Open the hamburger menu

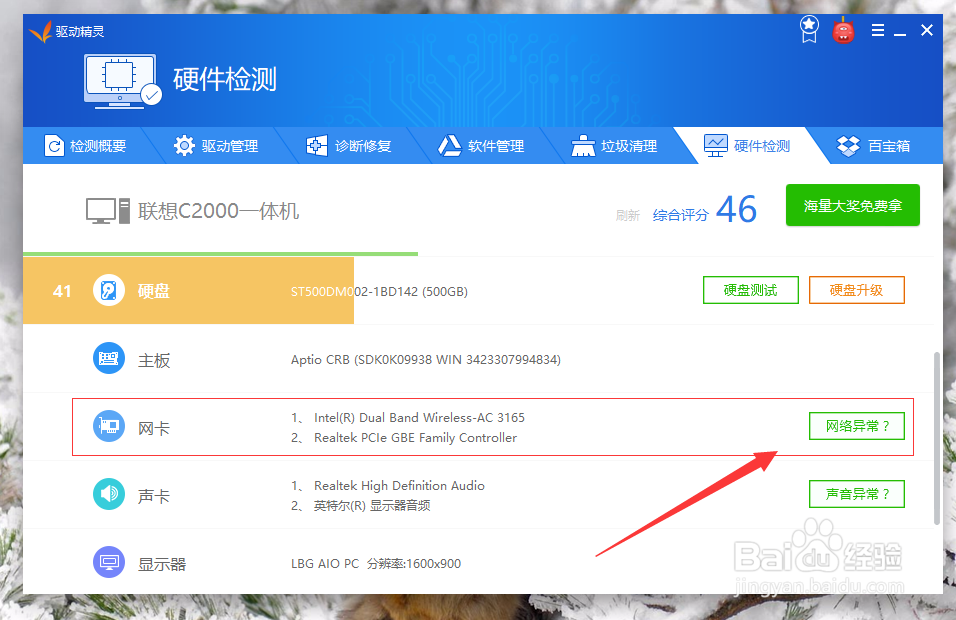(877, 30)
